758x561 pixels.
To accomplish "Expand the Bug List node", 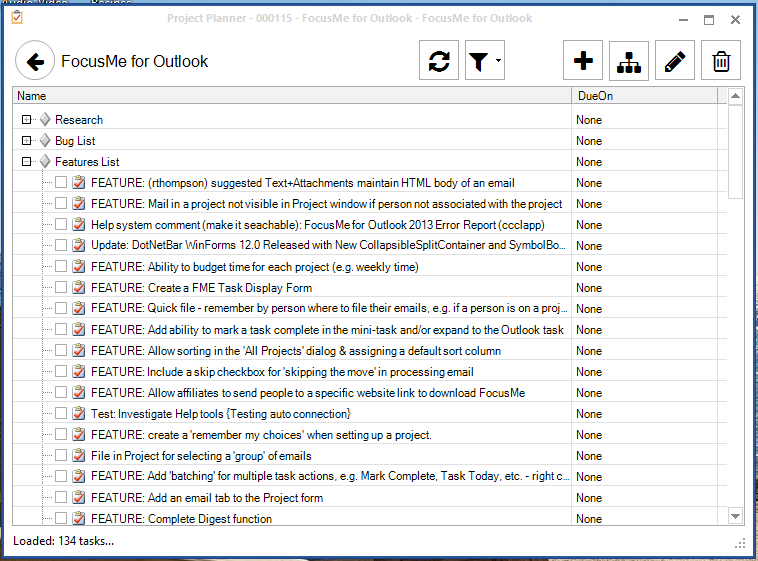I will 27,141.
